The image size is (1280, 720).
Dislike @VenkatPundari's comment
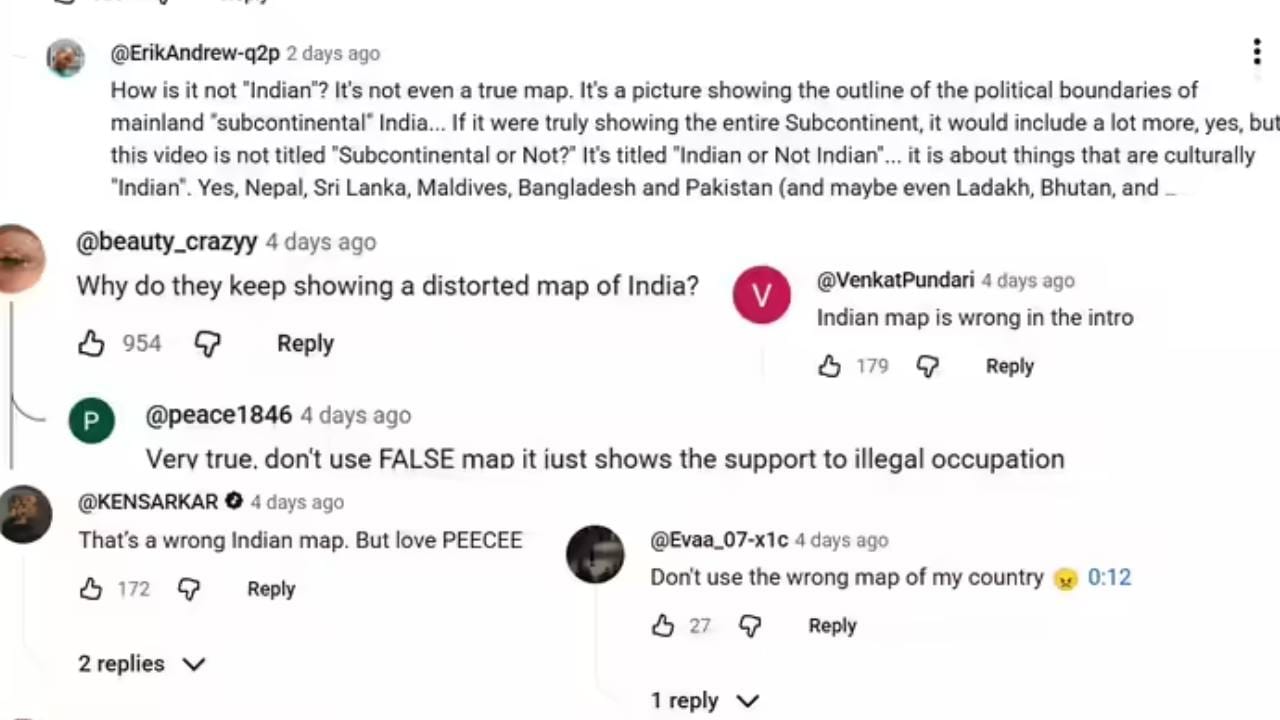[x=928, y=367]
